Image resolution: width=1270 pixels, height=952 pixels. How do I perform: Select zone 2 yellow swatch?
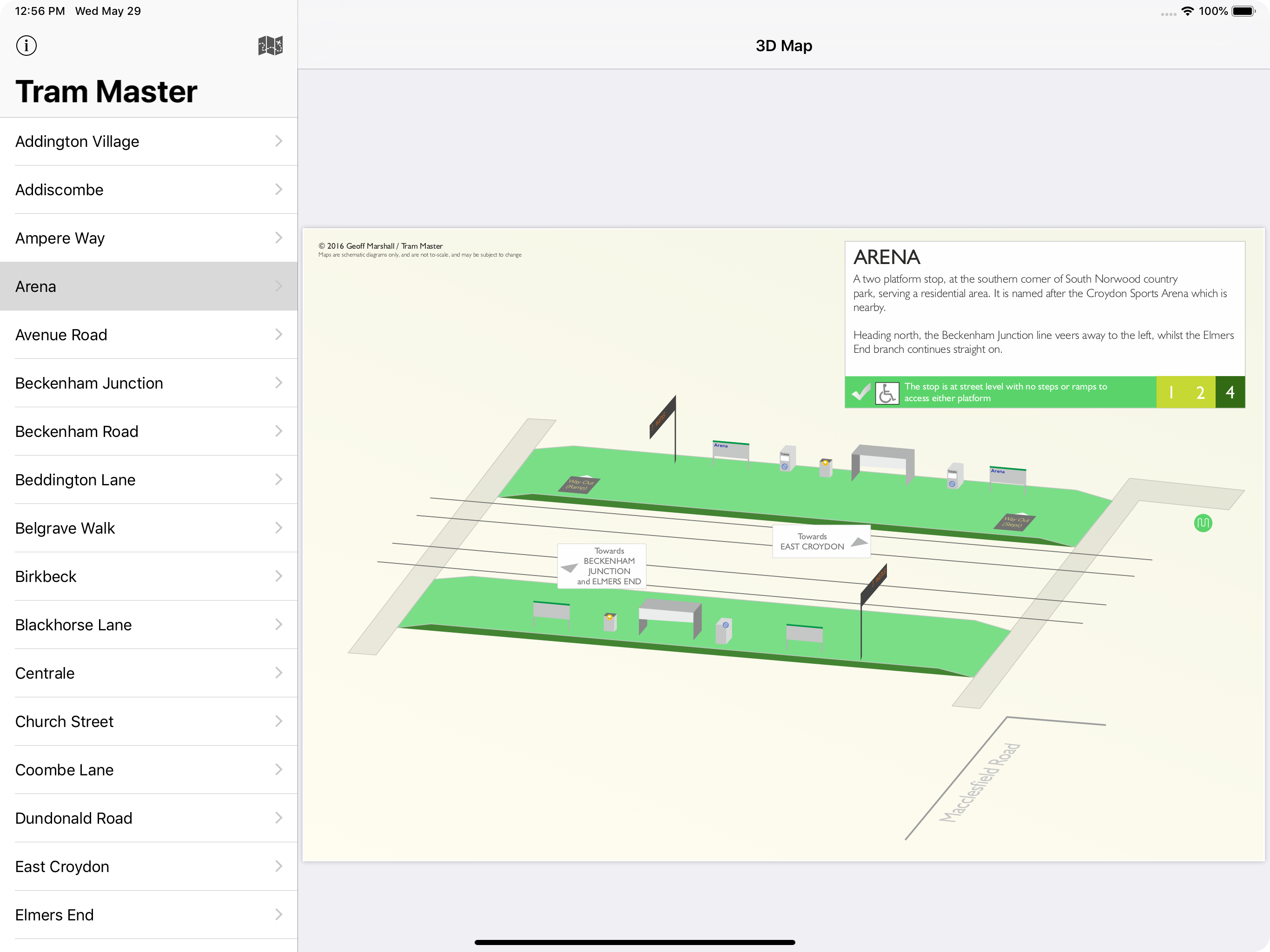tap(1201, 392)
